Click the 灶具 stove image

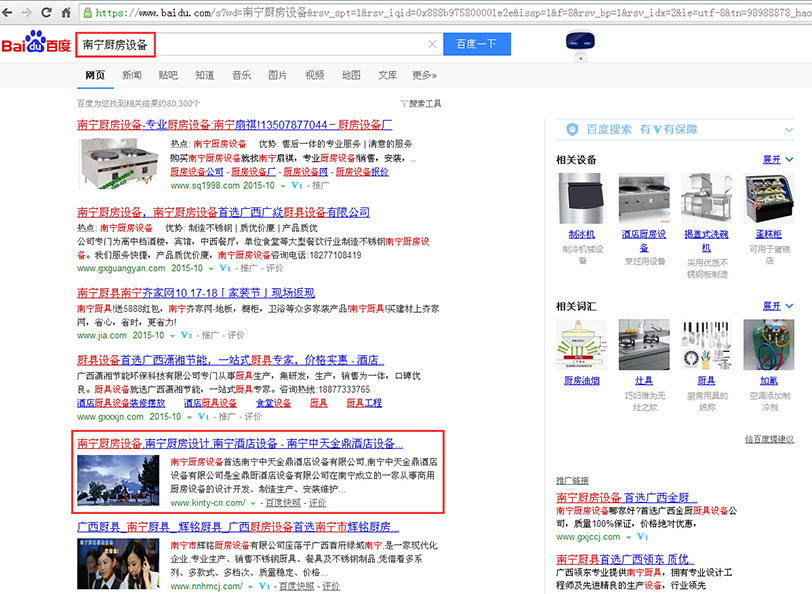pos(644,344)
